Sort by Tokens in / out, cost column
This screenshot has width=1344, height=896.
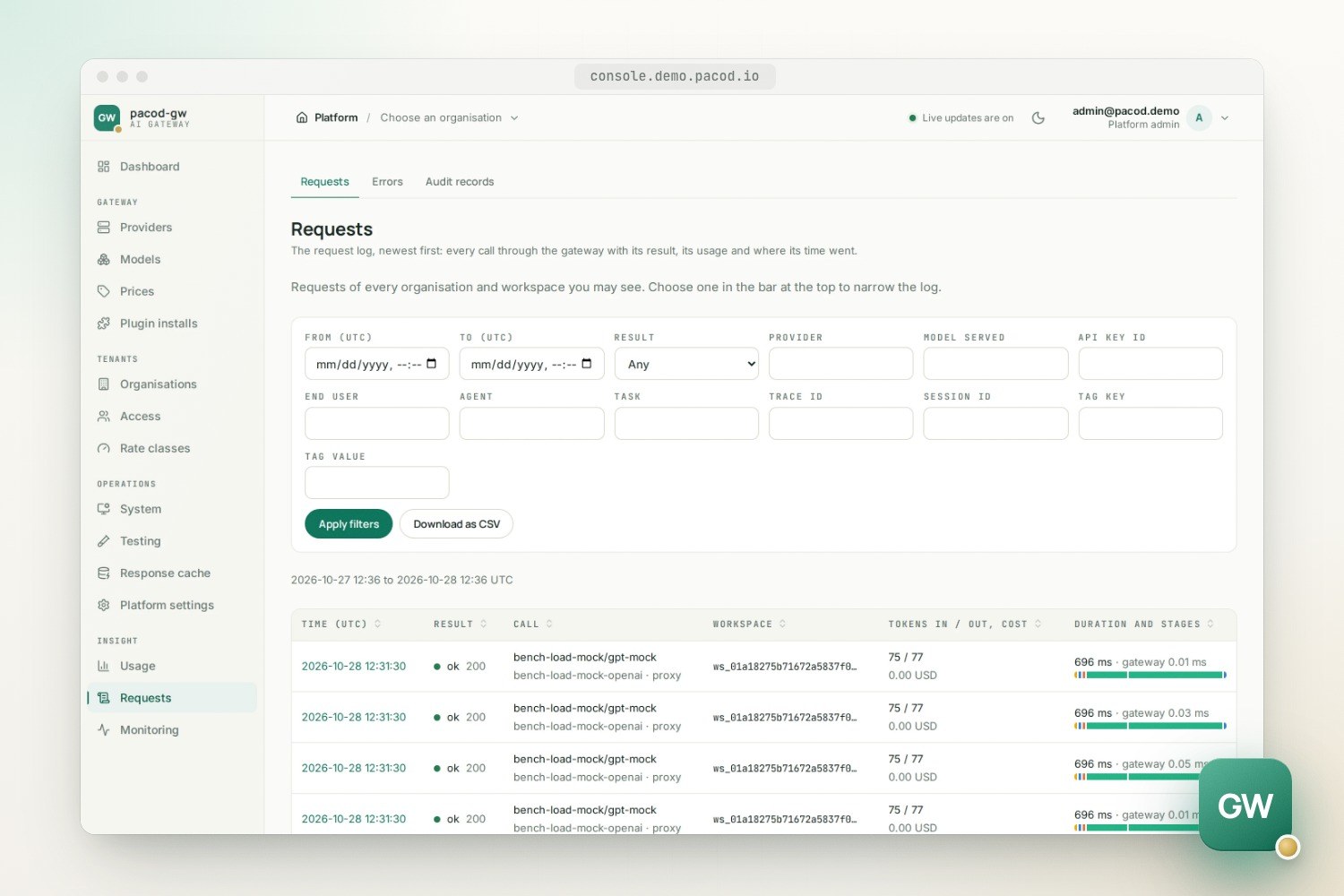point(965,625)
